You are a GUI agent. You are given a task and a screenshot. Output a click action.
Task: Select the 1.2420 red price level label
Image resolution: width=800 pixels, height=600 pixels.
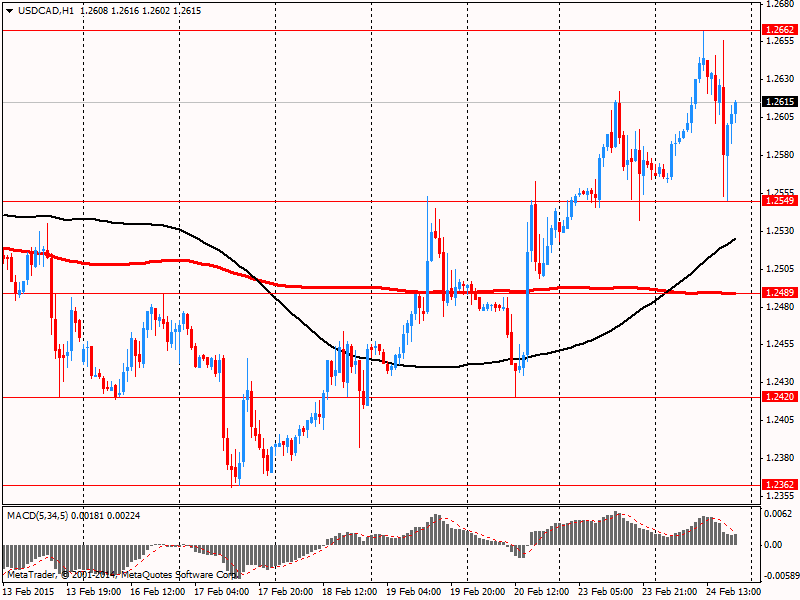pos(779,396)
